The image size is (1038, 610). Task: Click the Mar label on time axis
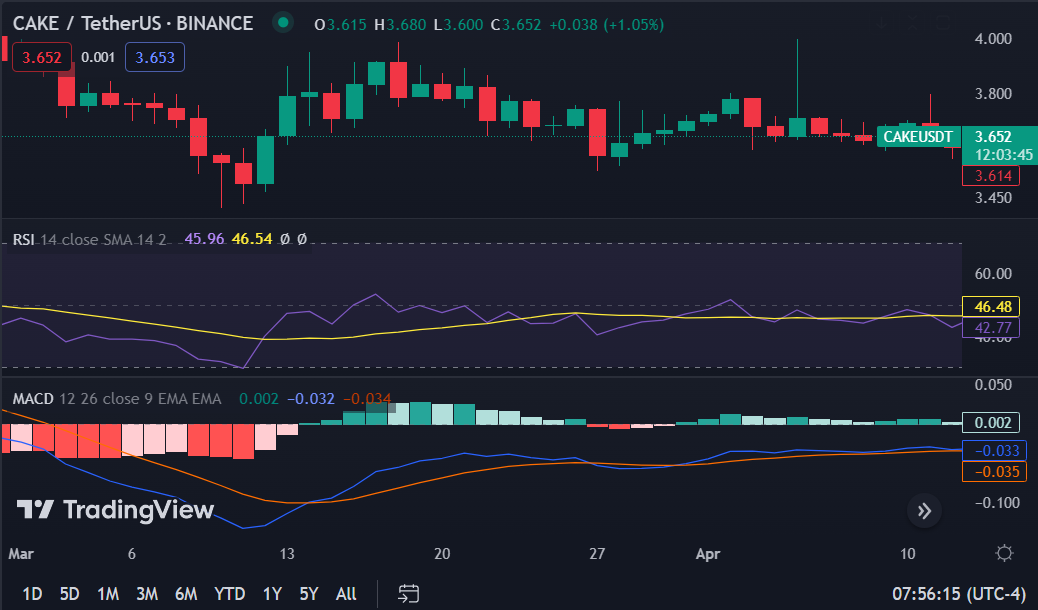(21, 554)
